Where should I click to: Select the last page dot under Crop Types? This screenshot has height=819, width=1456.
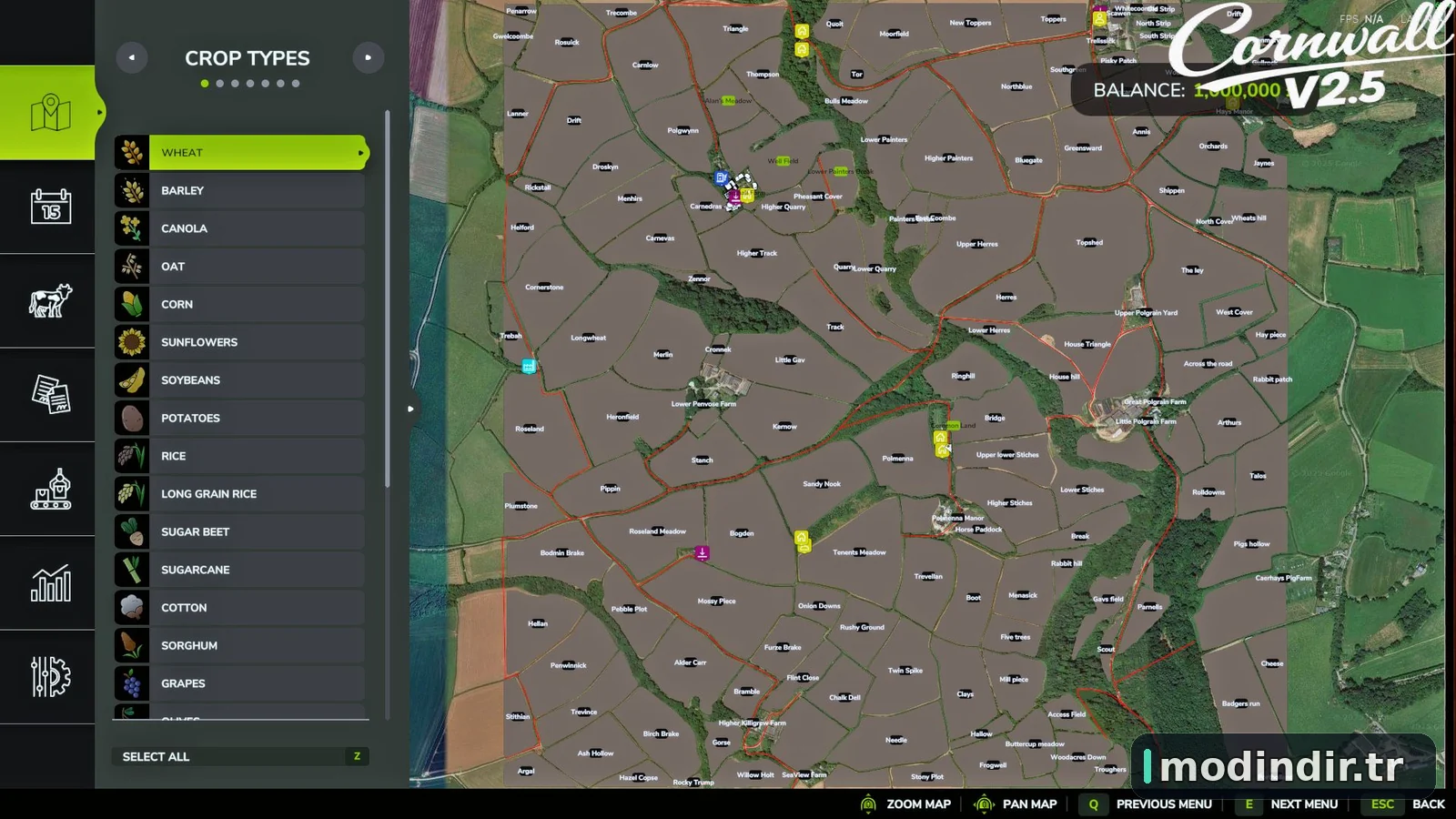tap(296, 84)
